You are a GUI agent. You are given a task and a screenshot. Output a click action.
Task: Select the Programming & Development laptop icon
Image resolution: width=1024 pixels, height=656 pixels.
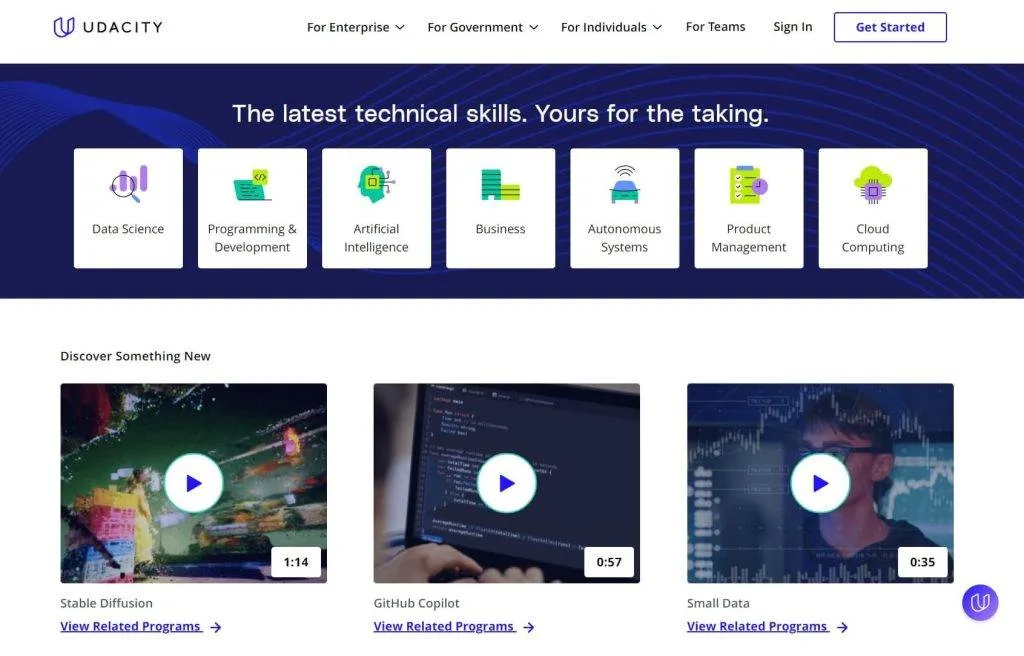point(252,185)
